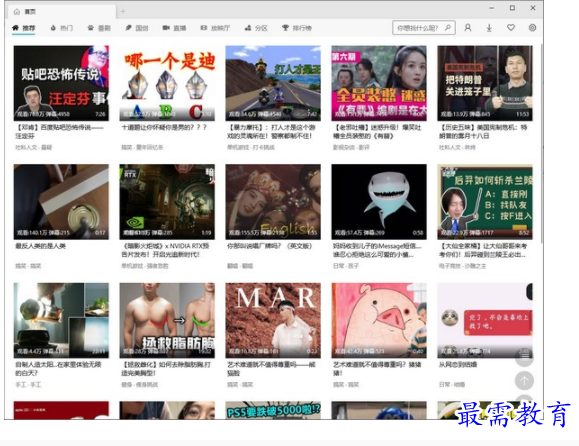Open the user account icon

point(467,28)
